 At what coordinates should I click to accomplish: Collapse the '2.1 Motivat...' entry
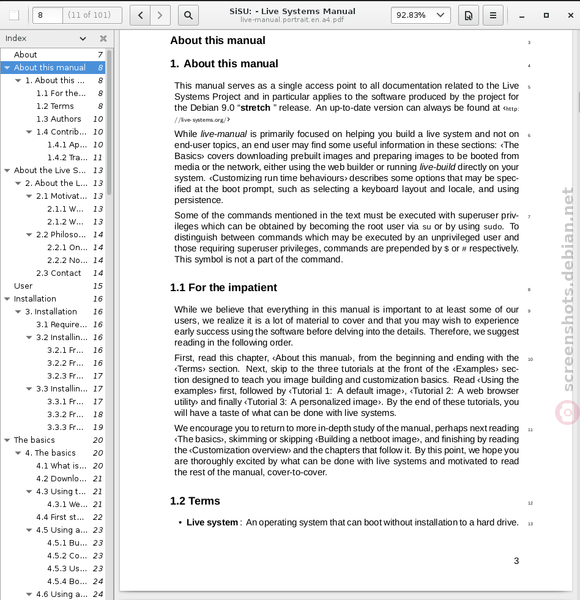tap(29, 196)
